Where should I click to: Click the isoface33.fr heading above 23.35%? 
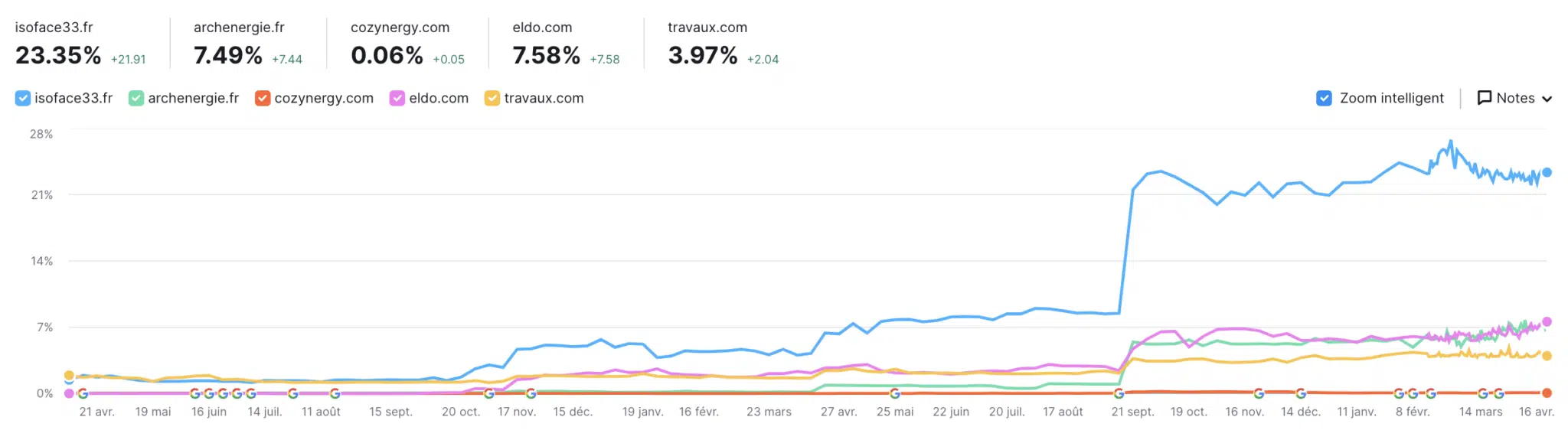click(x=54, y=28)
